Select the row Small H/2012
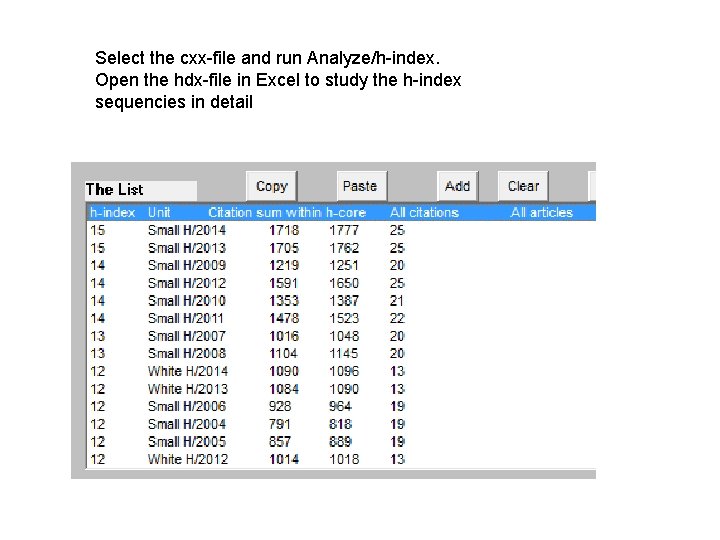Screen dimensions: 720x540 341,283
